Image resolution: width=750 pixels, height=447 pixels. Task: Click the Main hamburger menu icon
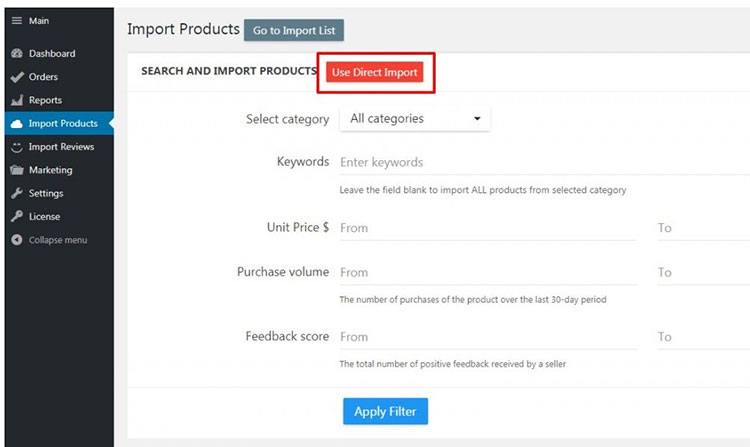(16, 21)
